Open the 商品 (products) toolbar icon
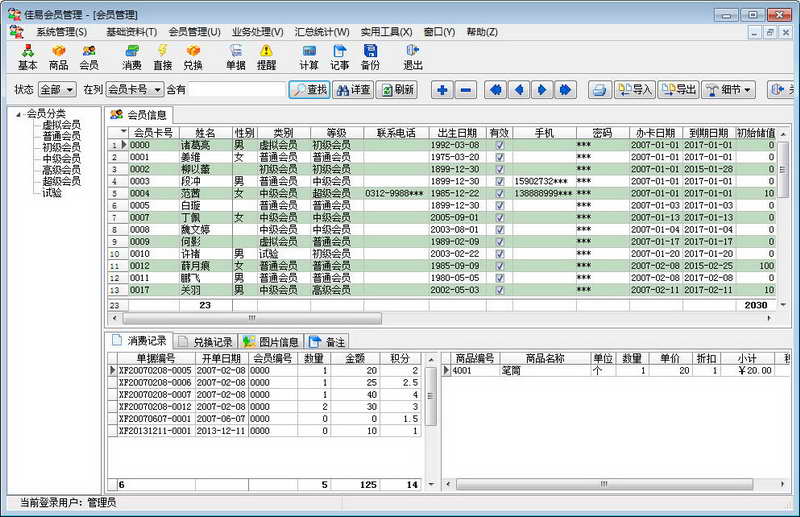Image resolution: width=800 pixels, height=517 pixels. [59, 56]
